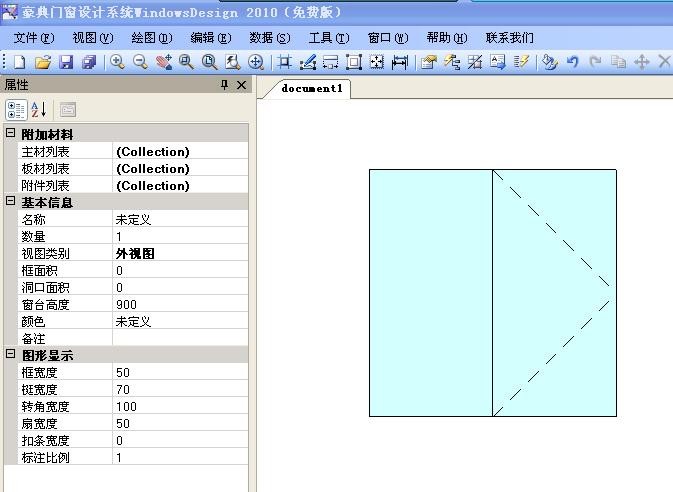Screen dimensions: 673x492
Task: Edit the 名称 value 未定义
Action: 180,220
